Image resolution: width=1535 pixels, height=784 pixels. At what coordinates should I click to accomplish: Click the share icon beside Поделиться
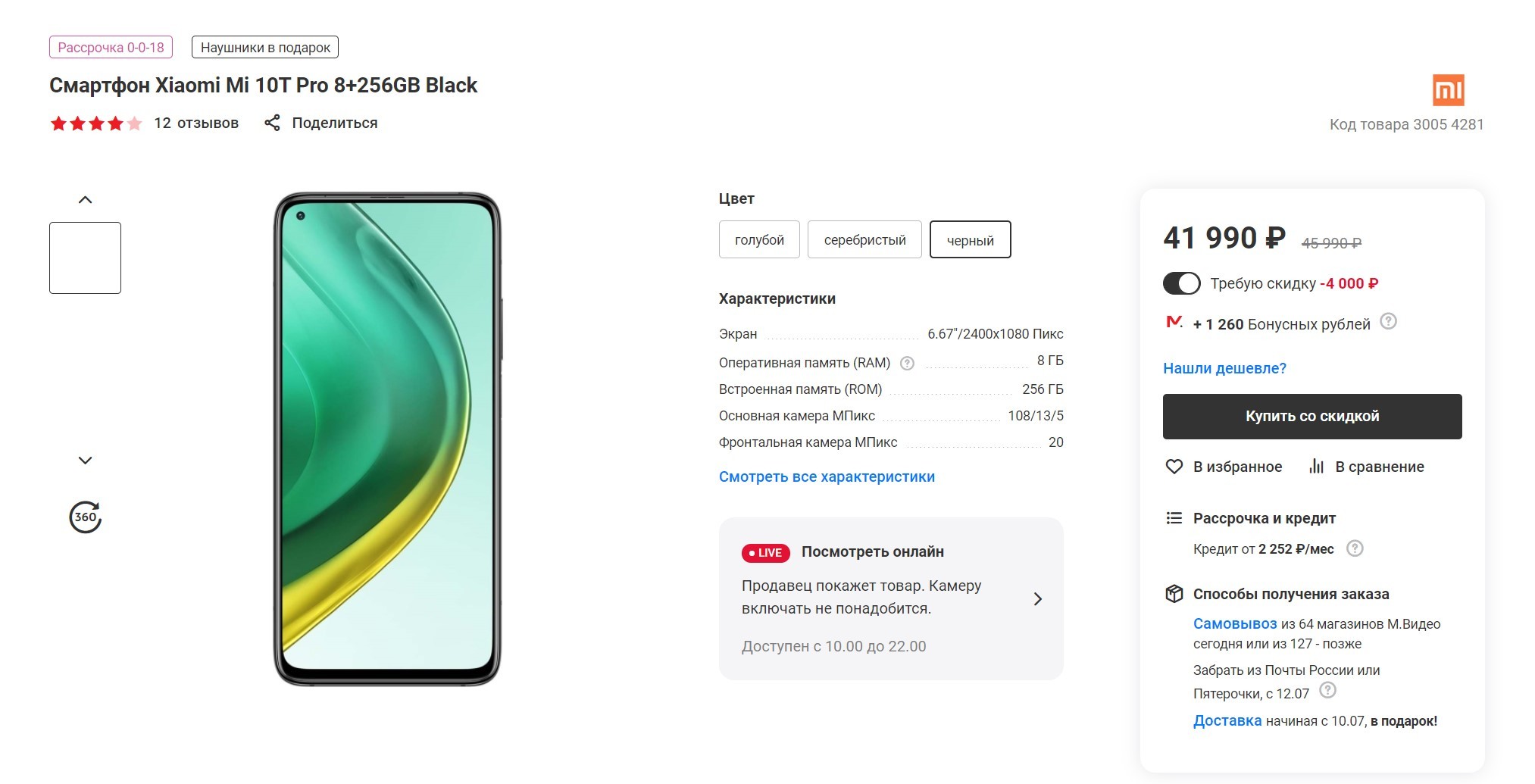272,123
